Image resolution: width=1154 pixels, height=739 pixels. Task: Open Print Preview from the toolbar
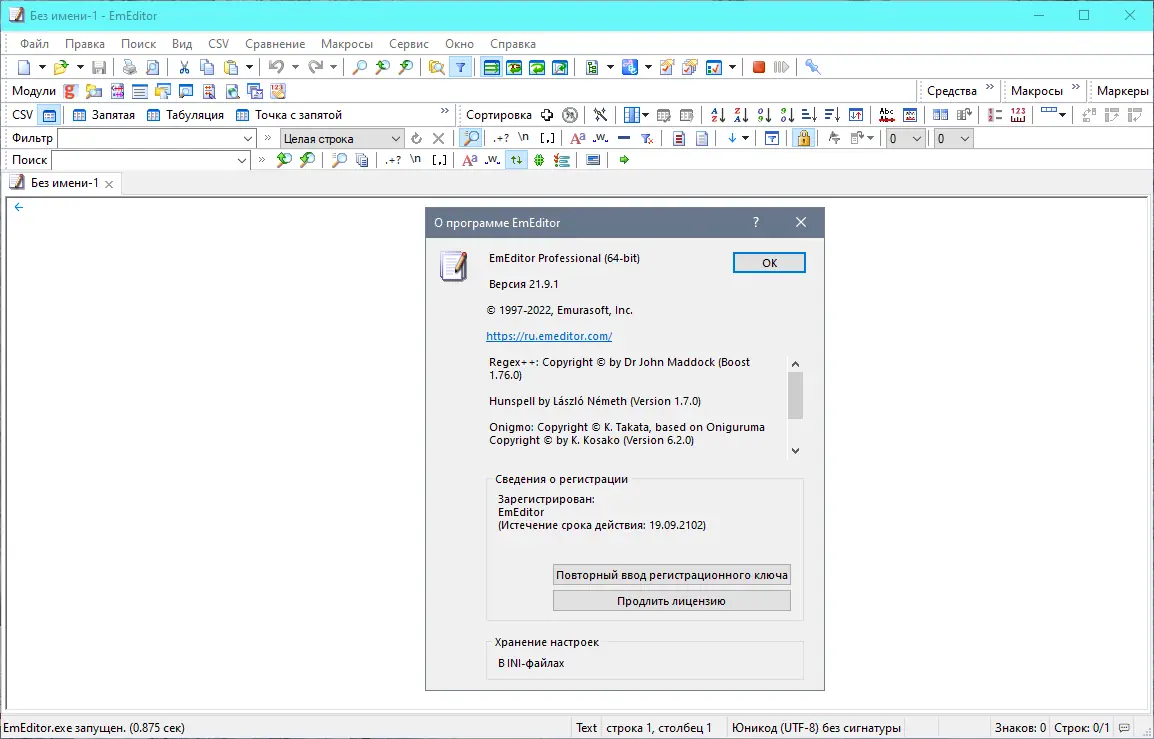pyautogui.click(x=152, y=67)
